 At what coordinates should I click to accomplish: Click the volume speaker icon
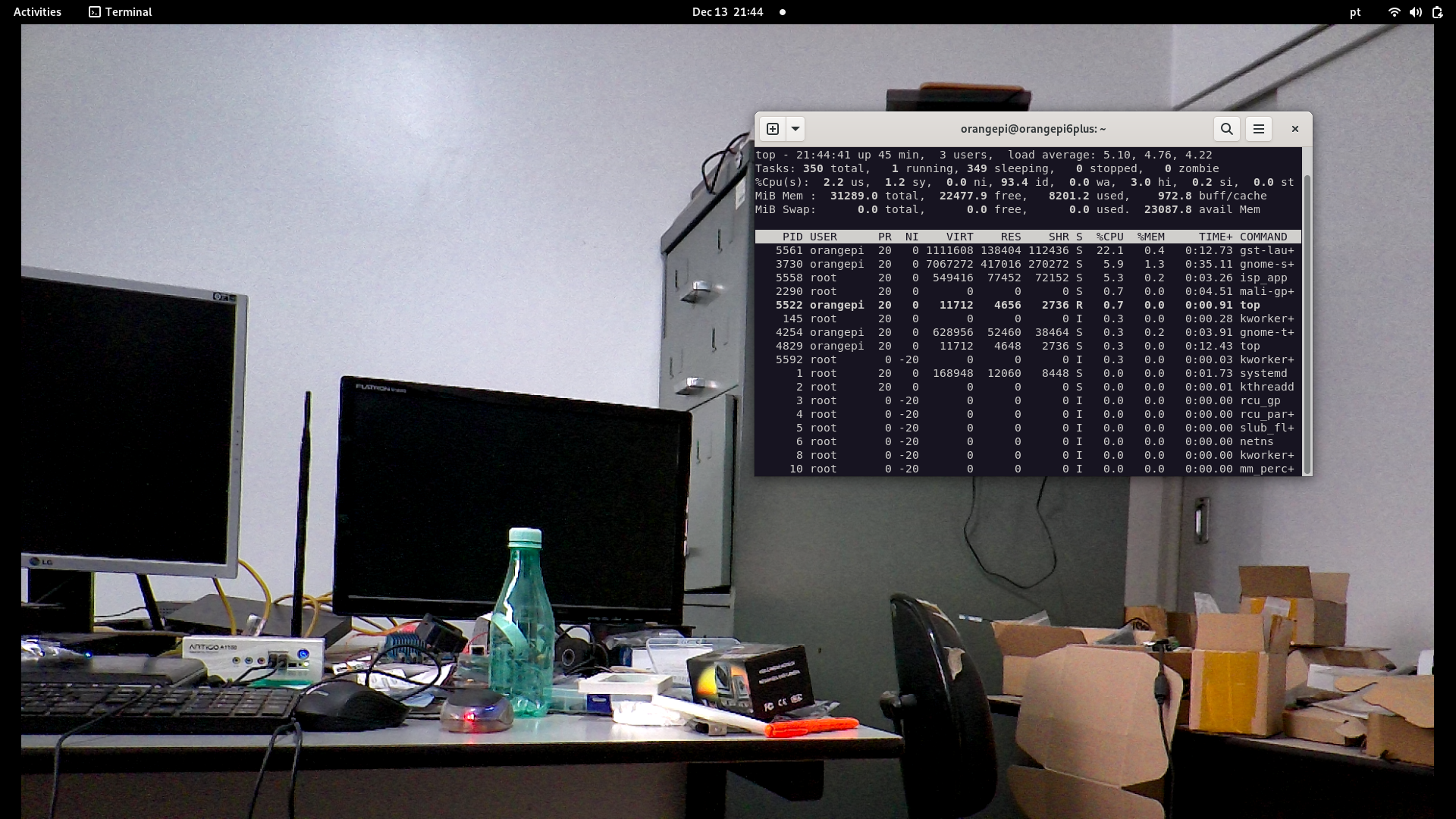pos(1416,12)
